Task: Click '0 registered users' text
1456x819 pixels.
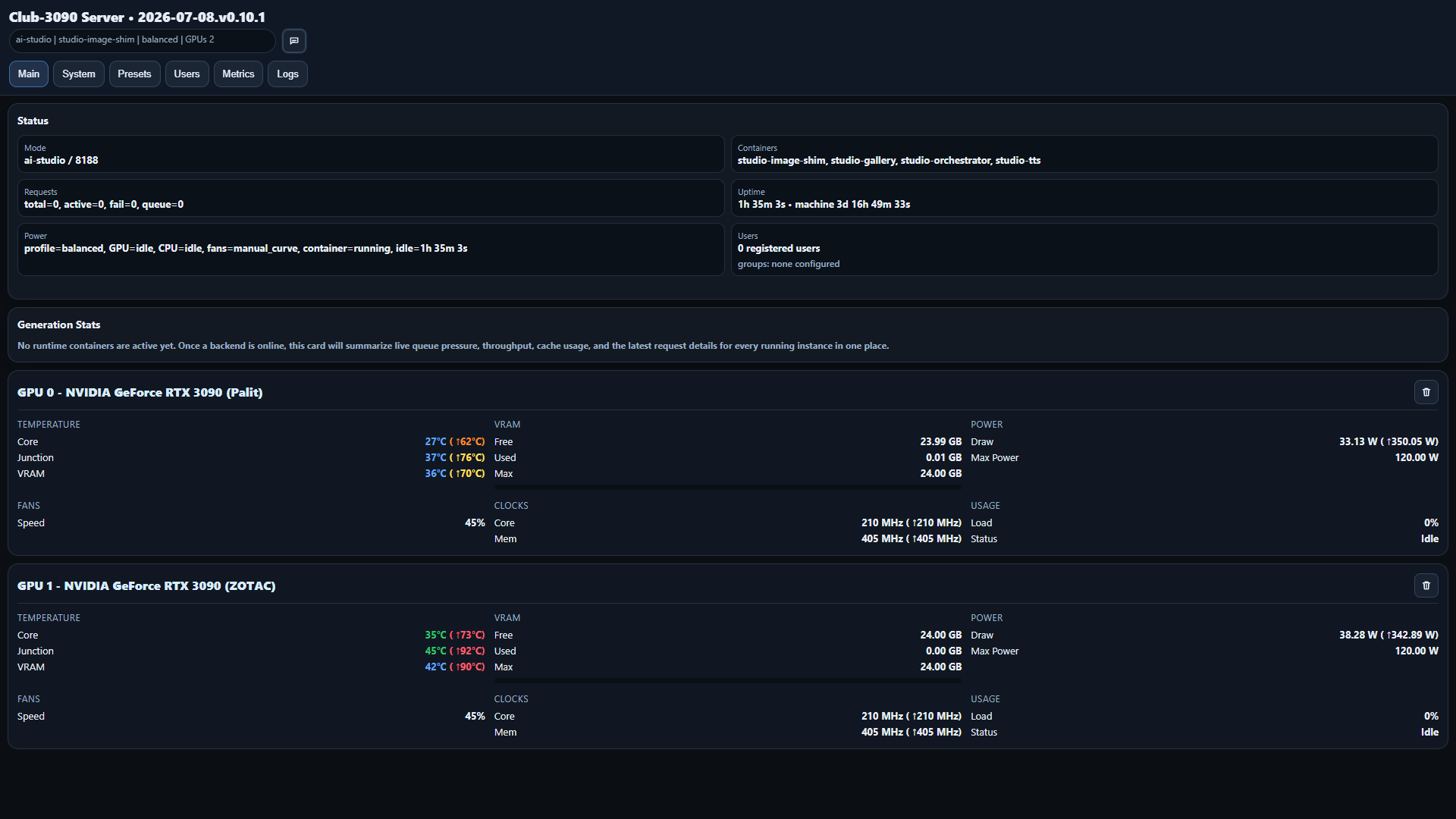Action: tap(779, 248)
